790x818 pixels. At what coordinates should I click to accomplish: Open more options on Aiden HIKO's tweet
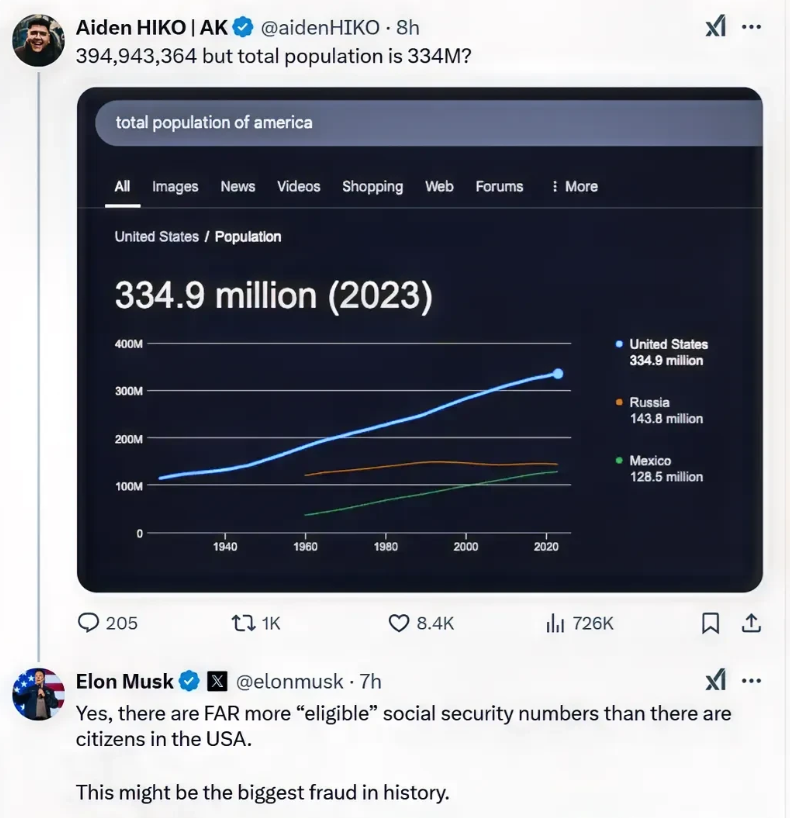pyautogui.click(x=752, y=27)
